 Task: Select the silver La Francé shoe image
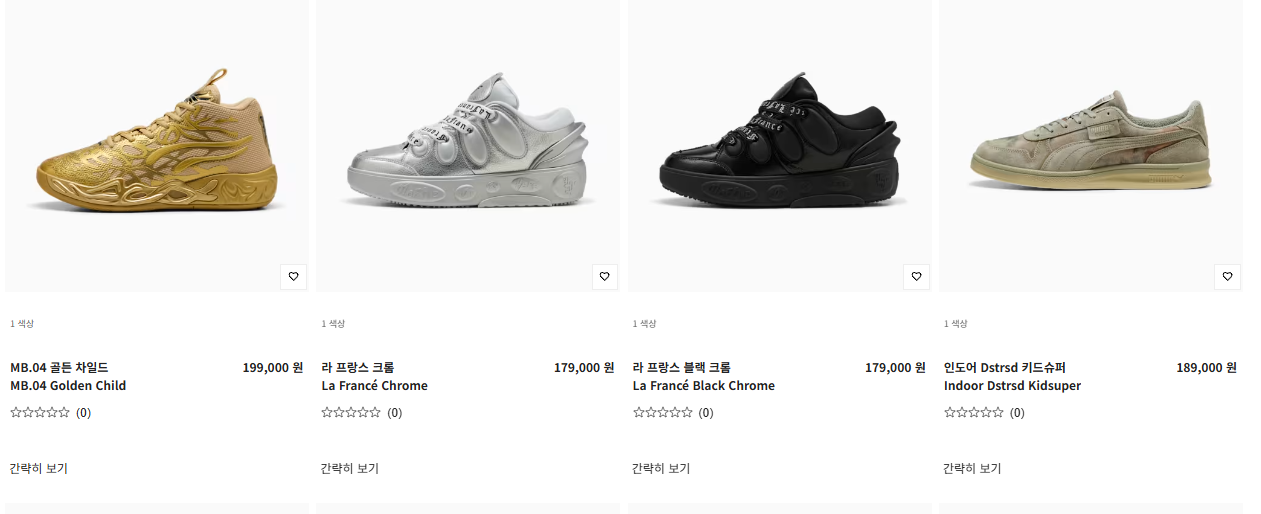coord(467,140)
